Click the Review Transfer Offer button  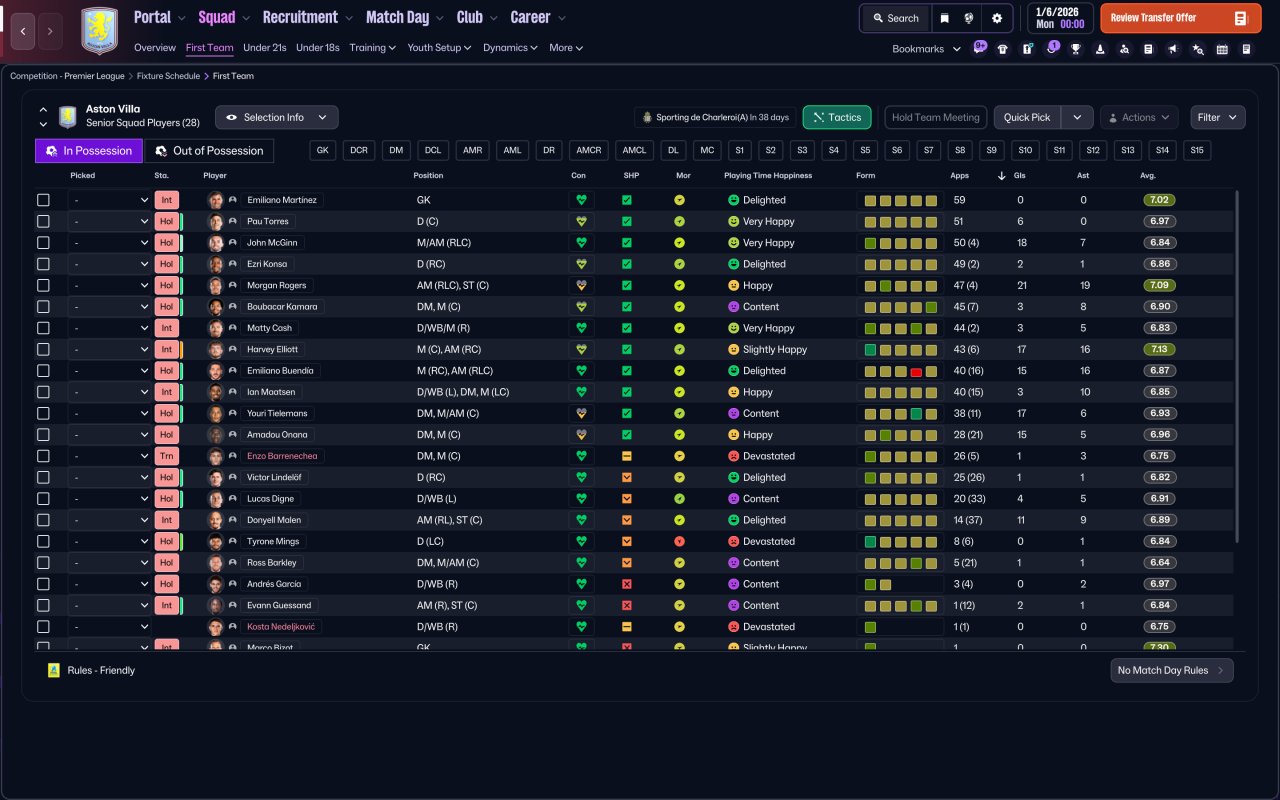1181,18
